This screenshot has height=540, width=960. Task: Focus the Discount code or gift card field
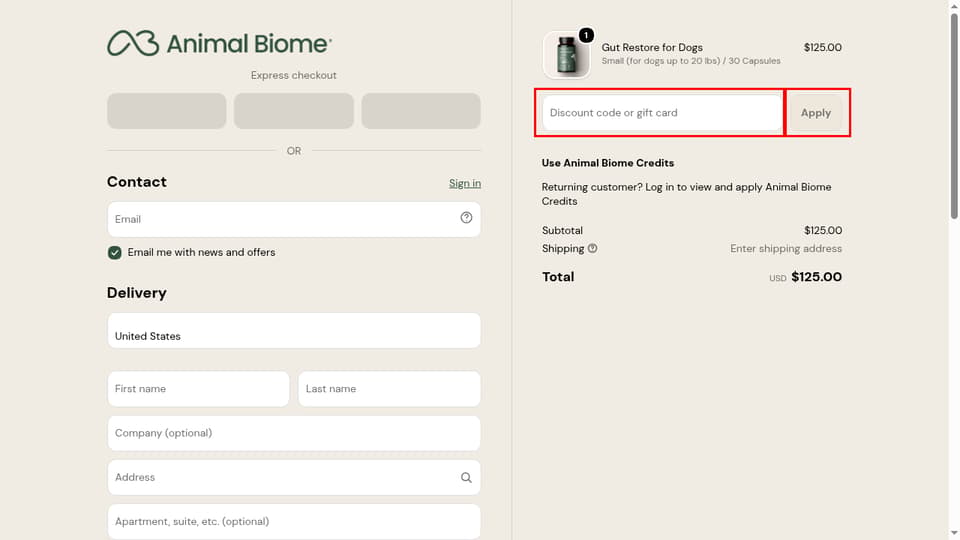tap(662, 113)
